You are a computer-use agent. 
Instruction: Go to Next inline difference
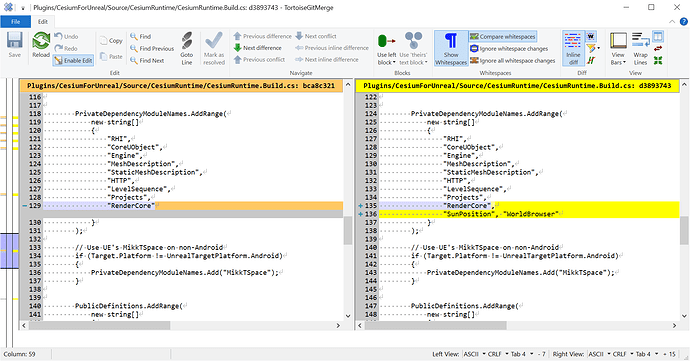pos(327,59)
